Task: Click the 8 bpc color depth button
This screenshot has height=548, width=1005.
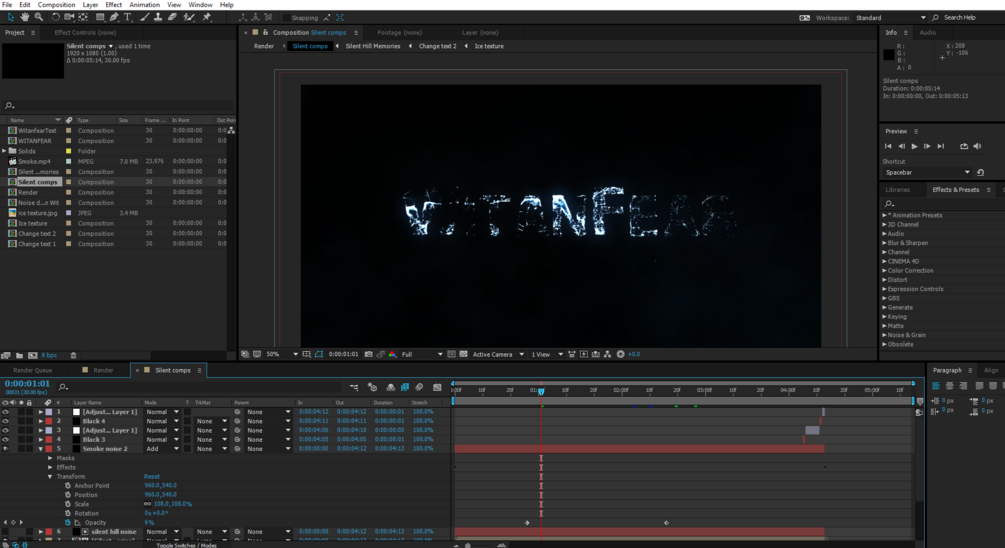Action: [x=49, y=355]
